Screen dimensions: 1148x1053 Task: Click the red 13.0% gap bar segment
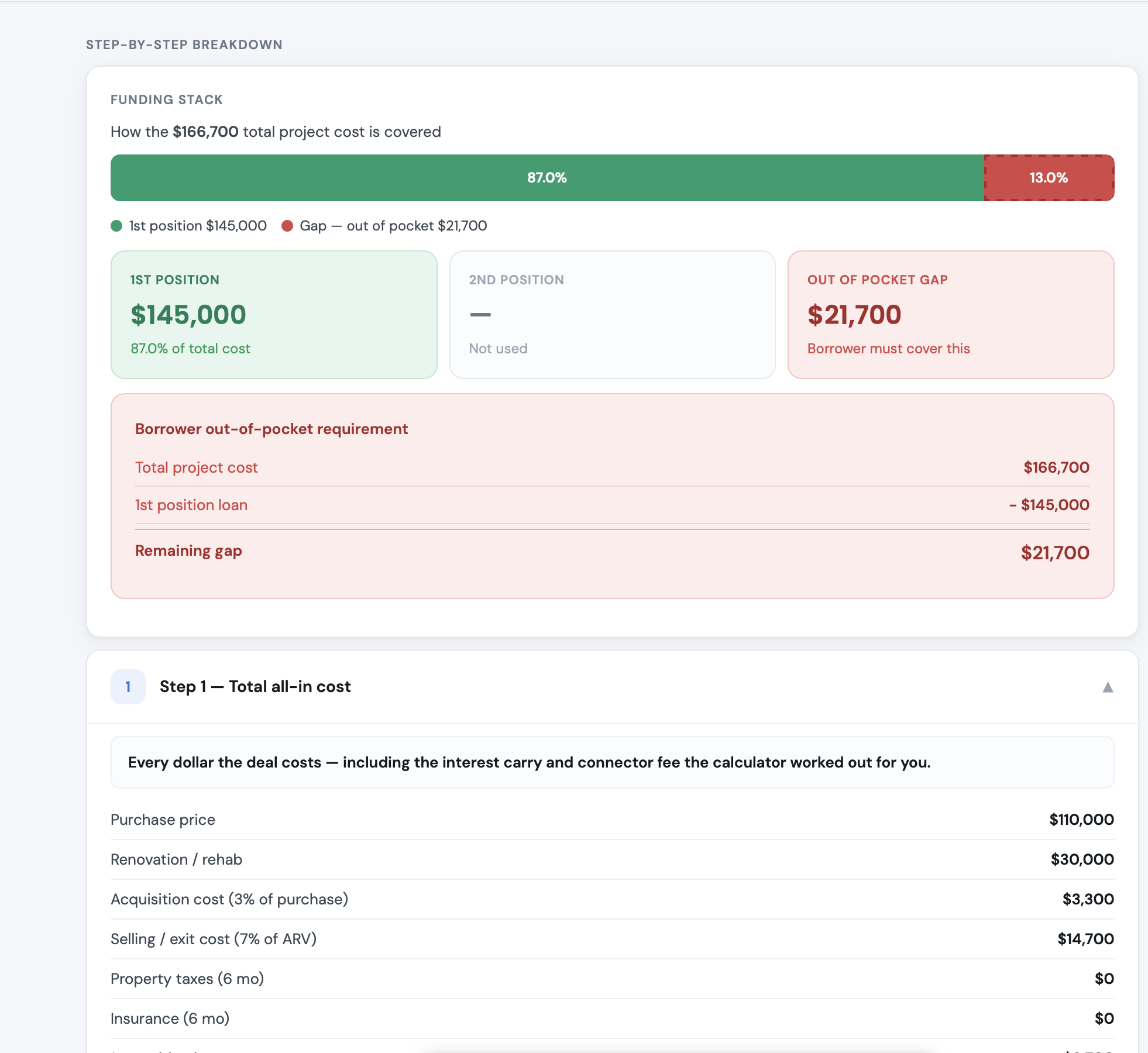coord(1049,178)
